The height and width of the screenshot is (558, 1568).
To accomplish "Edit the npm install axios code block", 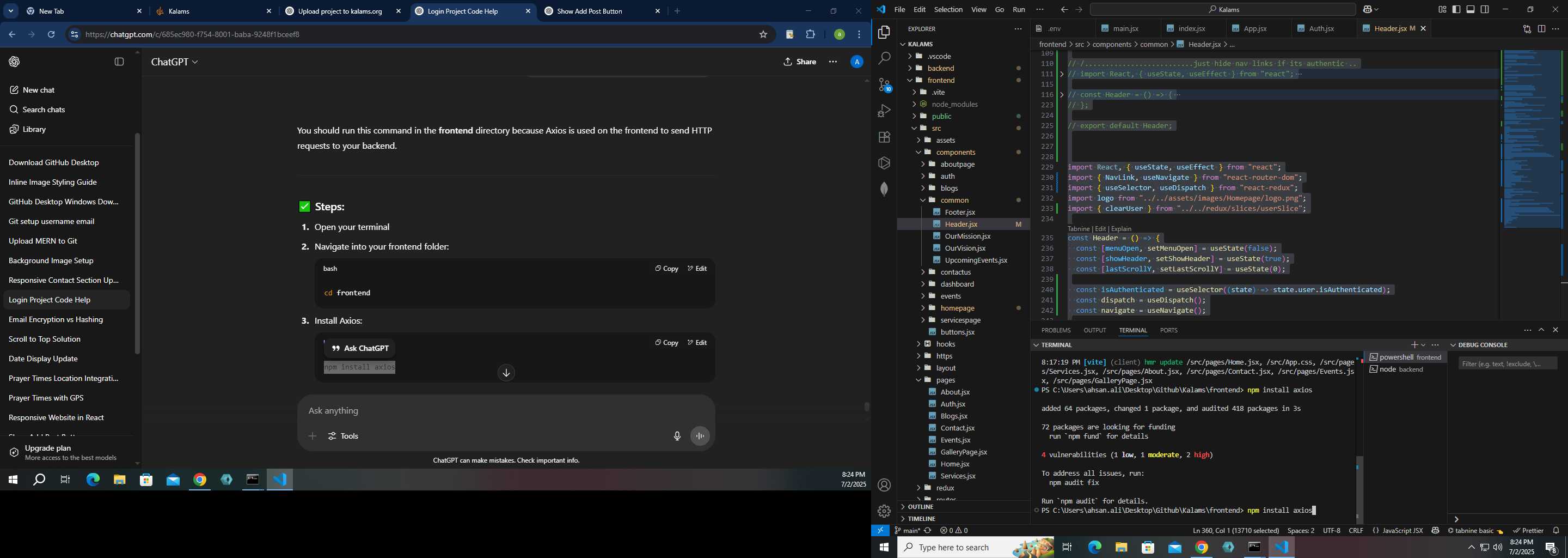I will pyautogui.click(x=697, y=343).
